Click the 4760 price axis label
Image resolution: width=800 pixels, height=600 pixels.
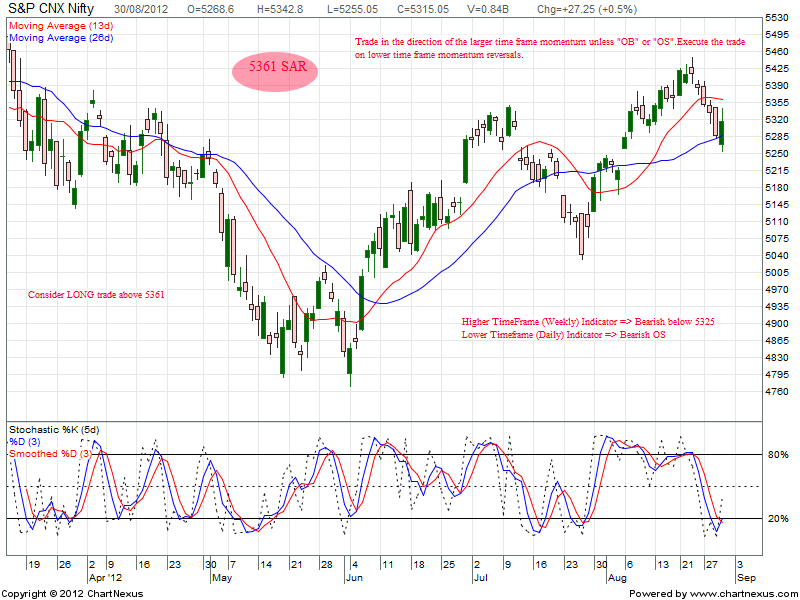(777, 391)
